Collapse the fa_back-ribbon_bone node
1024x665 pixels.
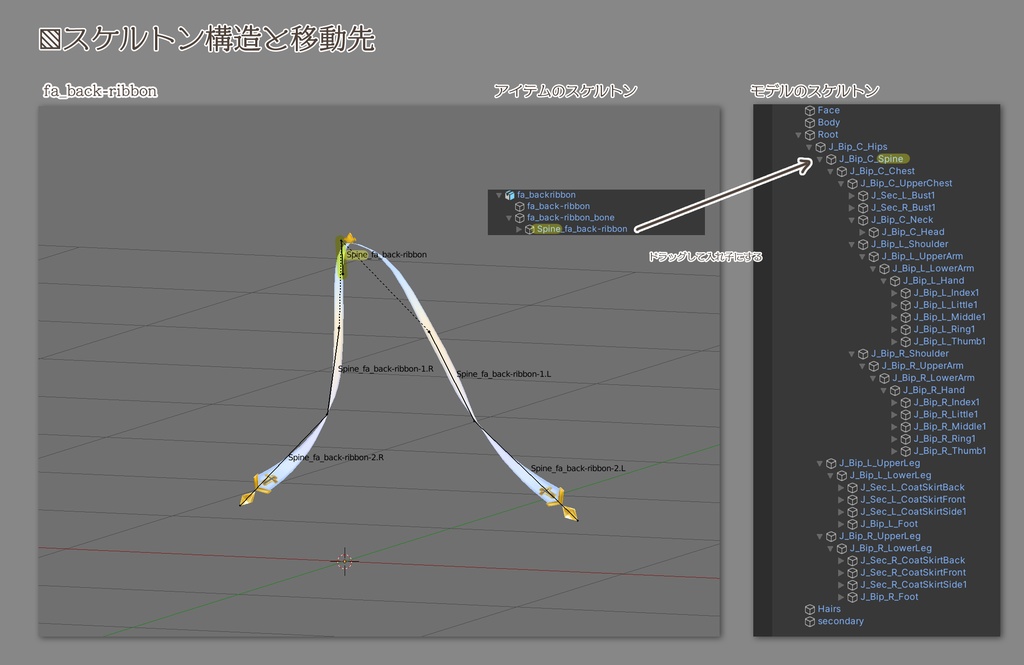[509, 218]
